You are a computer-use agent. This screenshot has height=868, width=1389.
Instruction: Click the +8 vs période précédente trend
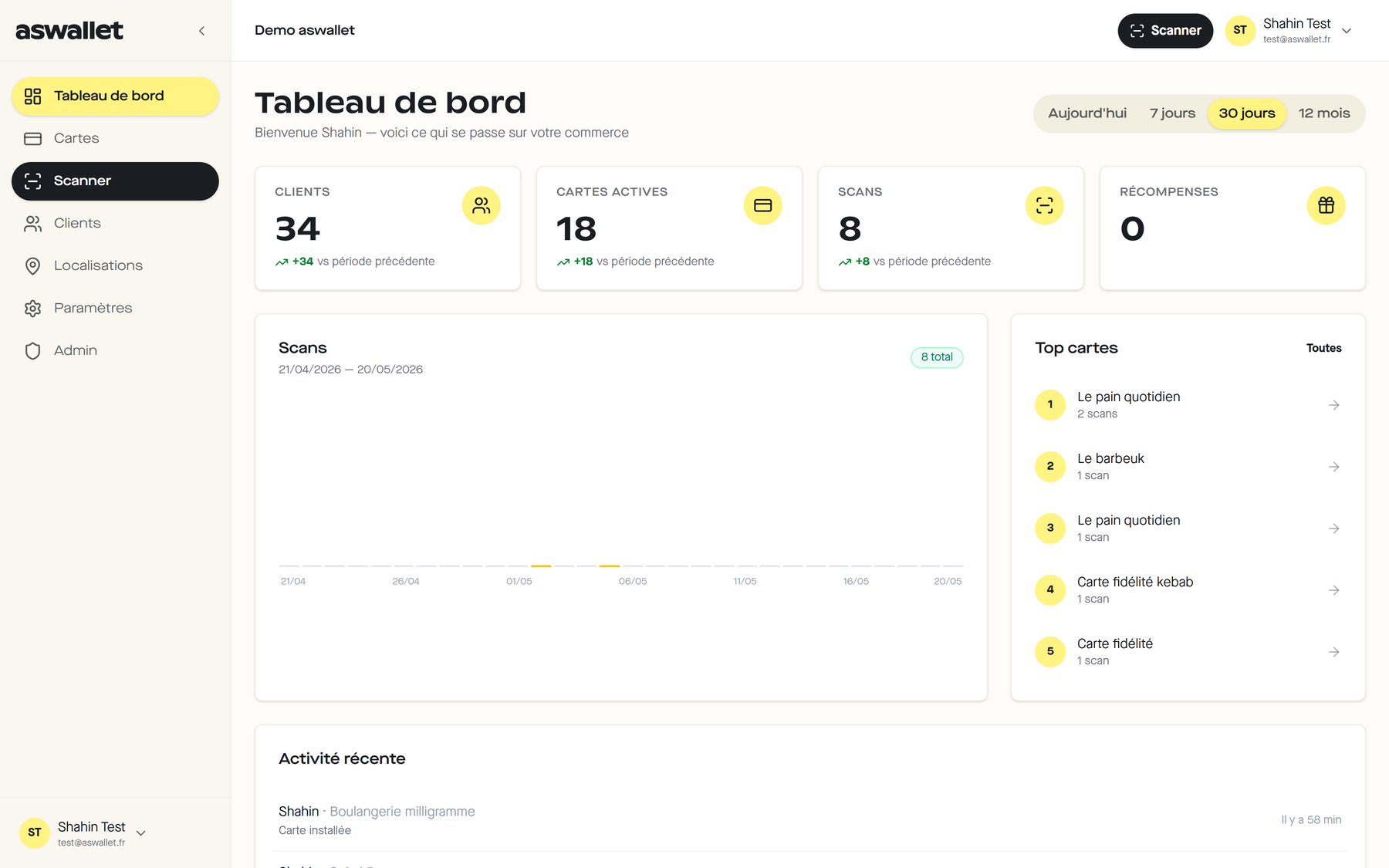click(x=914, y=262)
